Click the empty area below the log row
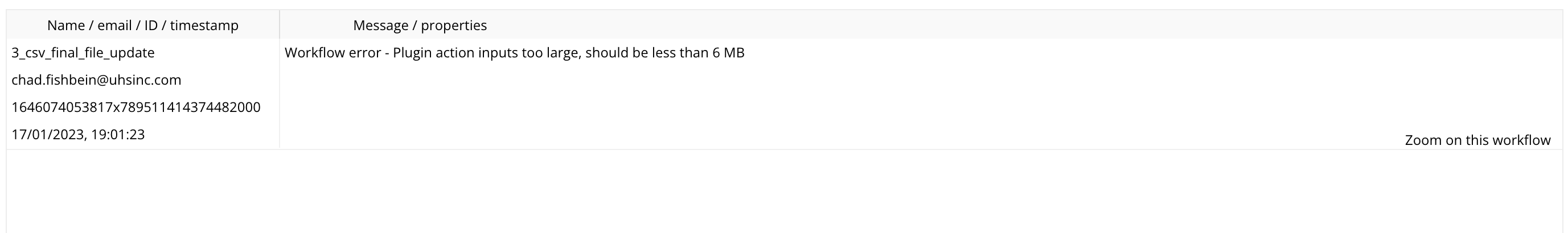Image resolution: width=1568 pixels, height=233 pixels. tap(784, 191)
